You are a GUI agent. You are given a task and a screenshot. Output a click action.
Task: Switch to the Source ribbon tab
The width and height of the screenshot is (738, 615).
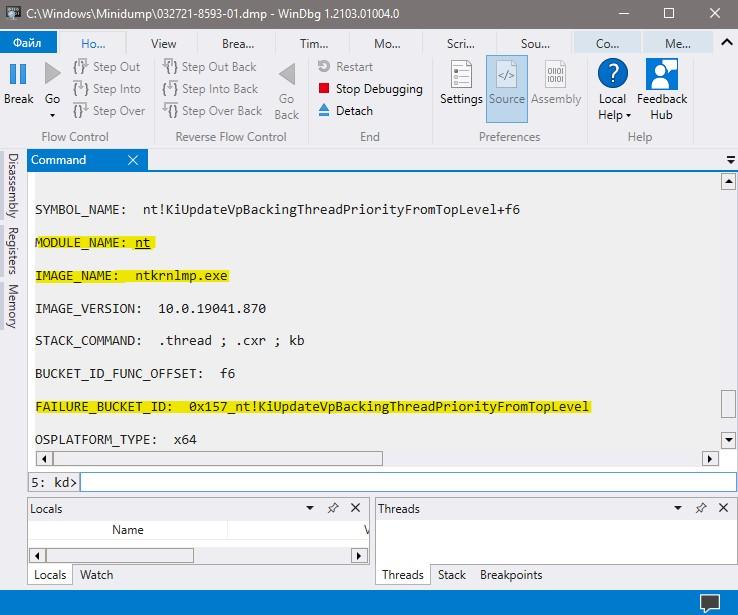pyautogui.click(x=535, y=44)
